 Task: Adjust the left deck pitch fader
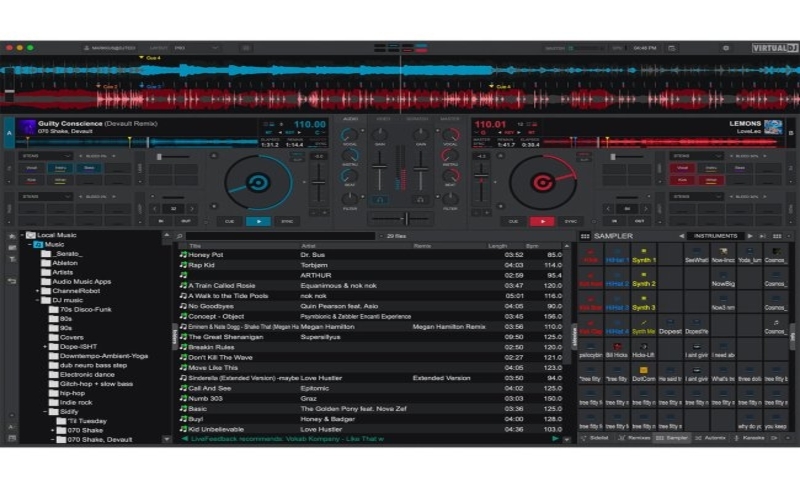pyautogui.click(x=318, y=182)
